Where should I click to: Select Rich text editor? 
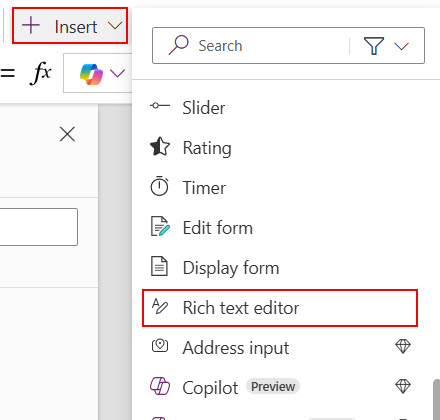pos(280,308)
